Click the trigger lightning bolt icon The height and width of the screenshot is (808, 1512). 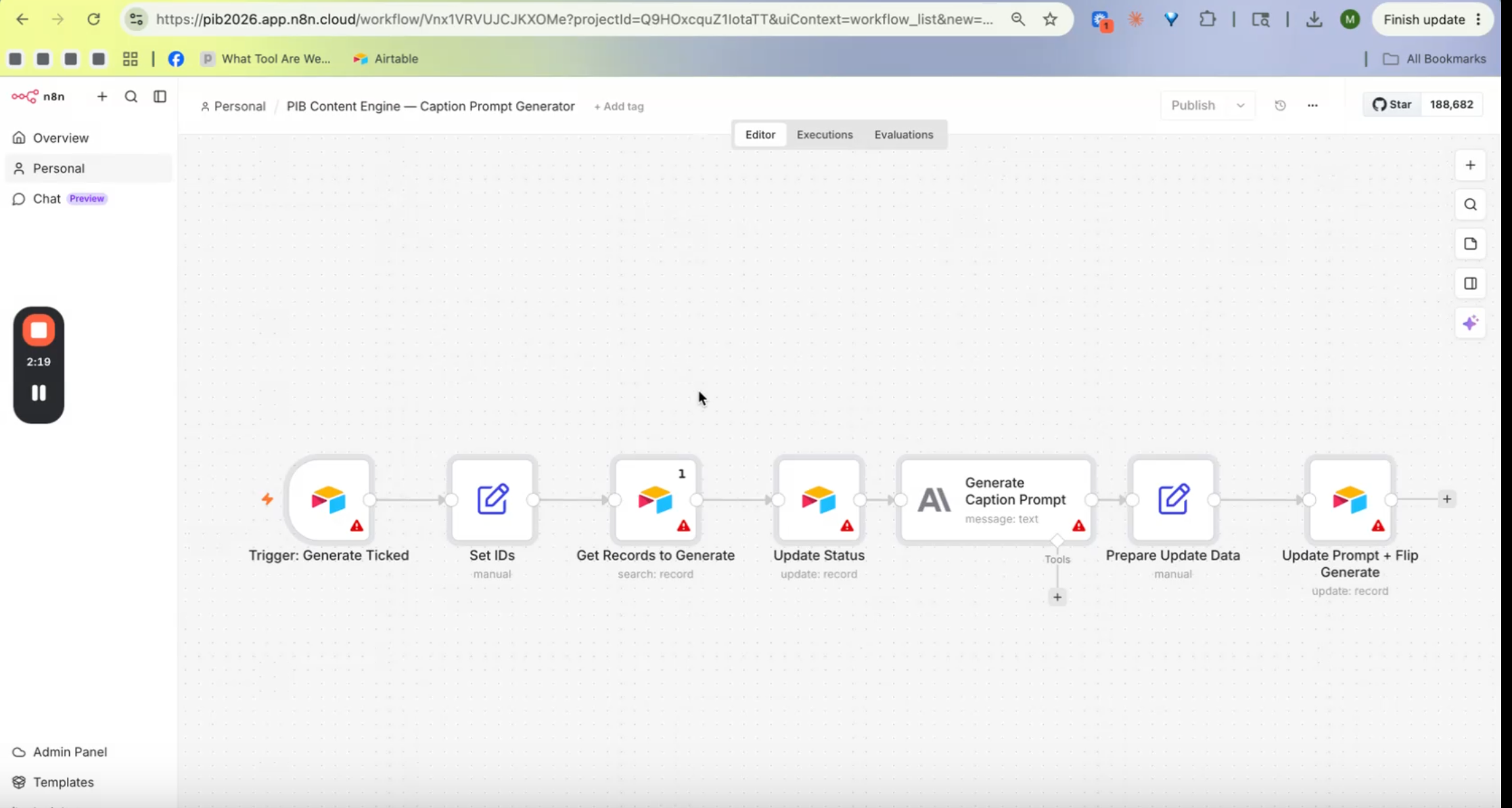point(268,499)
